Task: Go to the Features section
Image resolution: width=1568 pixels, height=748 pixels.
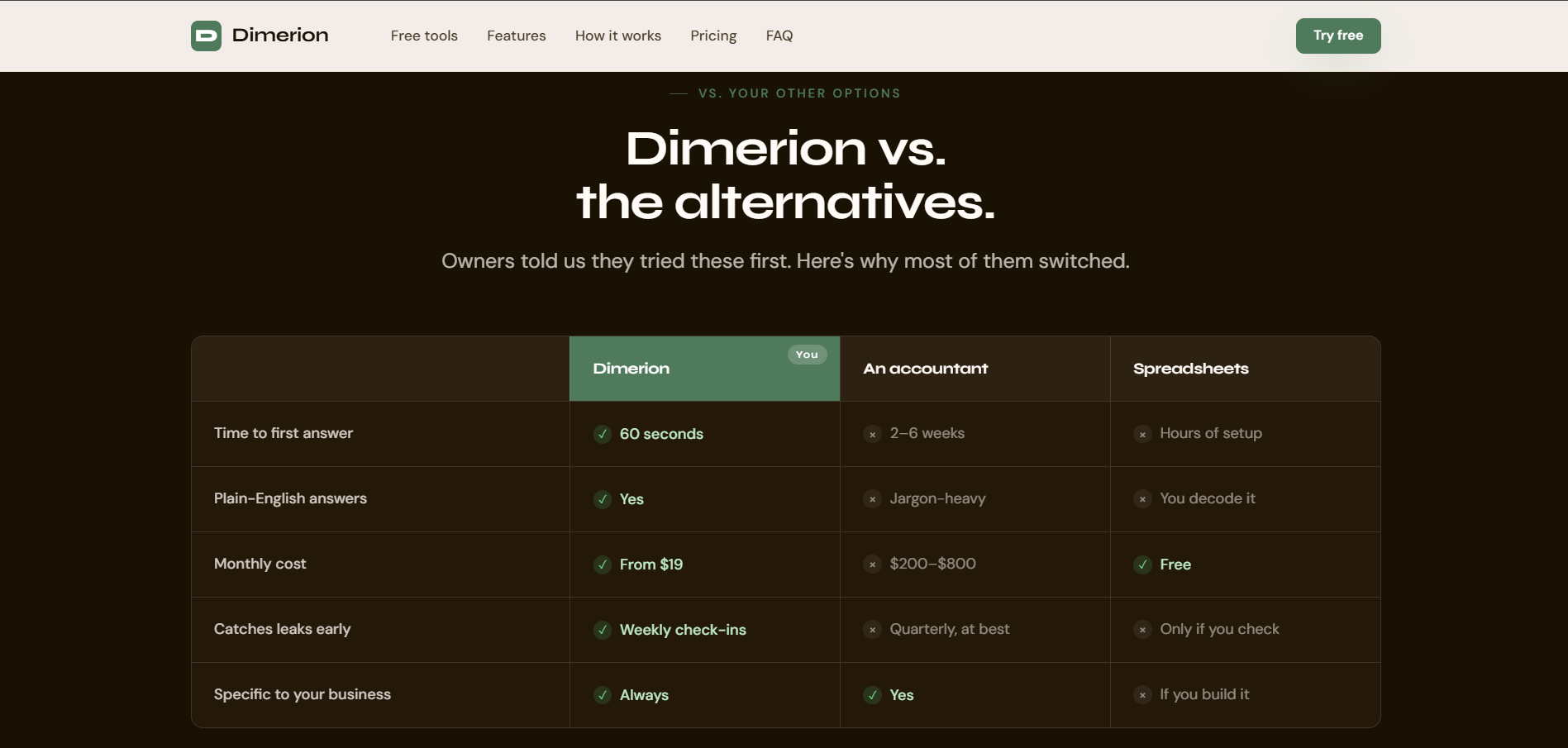Action: [517, 36]
